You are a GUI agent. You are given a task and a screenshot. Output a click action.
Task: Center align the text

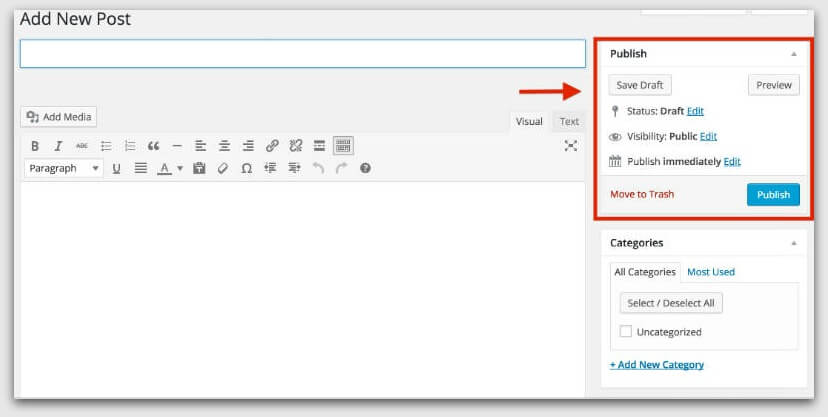(x=224, y=146)
